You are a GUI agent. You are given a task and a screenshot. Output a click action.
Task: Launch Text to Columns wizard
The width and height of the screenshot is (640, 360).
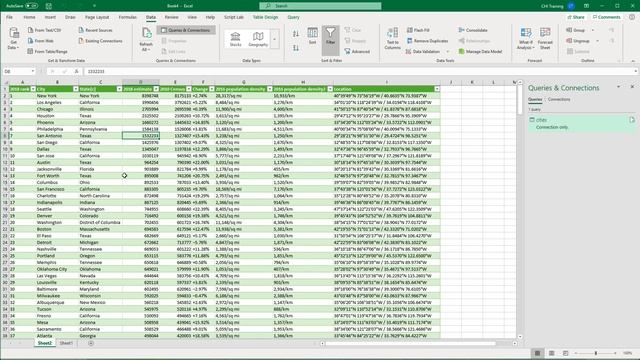tap(392, 39)
